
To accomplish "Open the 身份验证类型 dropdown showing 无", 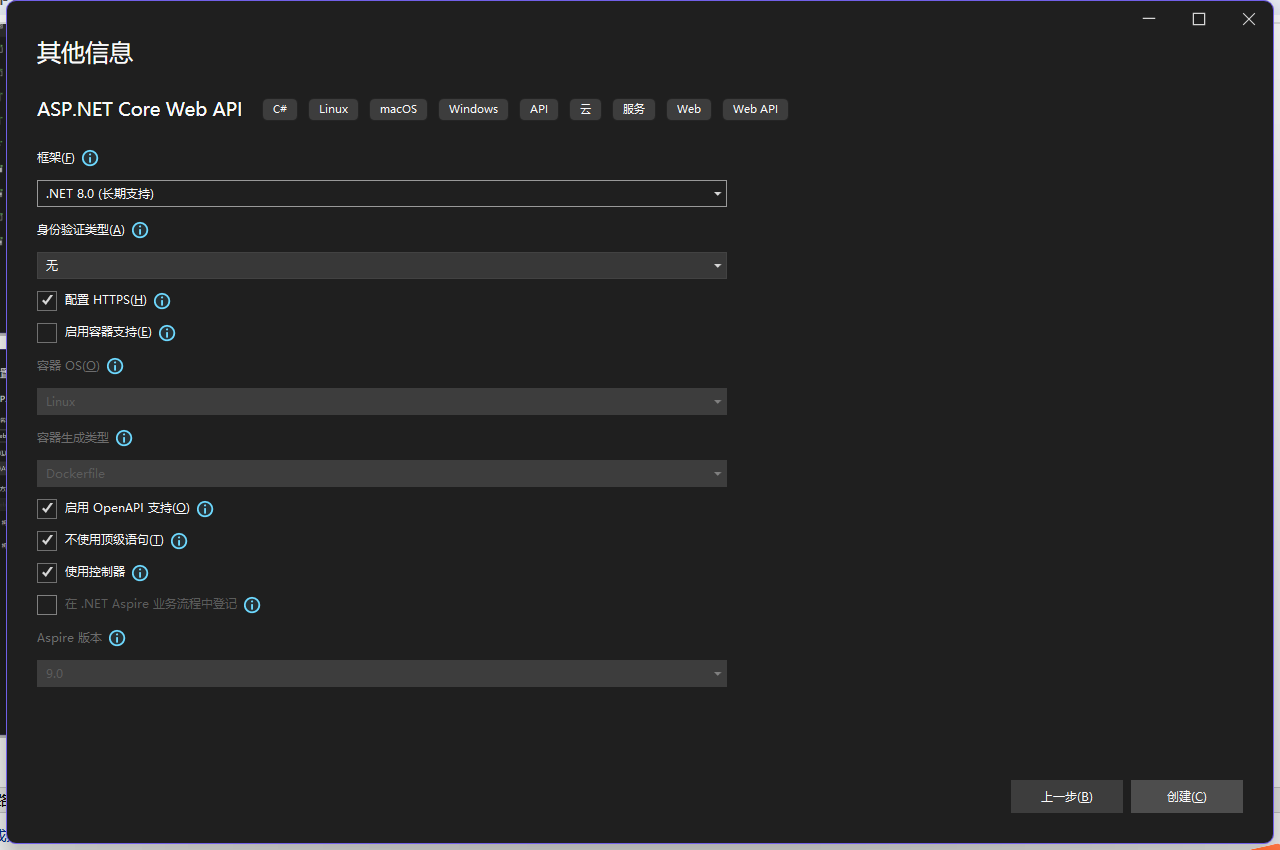I will (382, 265).
